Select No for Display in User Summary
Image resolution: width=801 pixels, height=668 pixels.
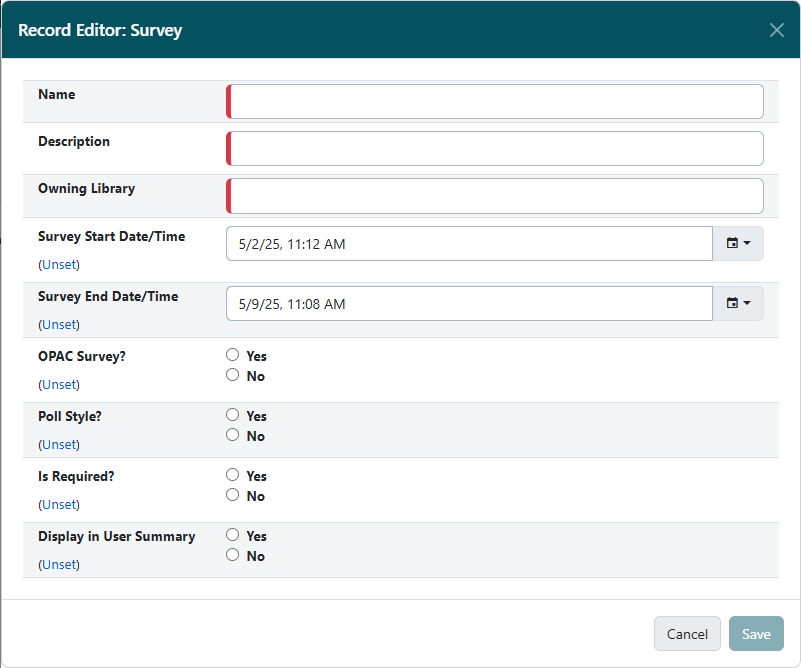click(x=231, y=555)
